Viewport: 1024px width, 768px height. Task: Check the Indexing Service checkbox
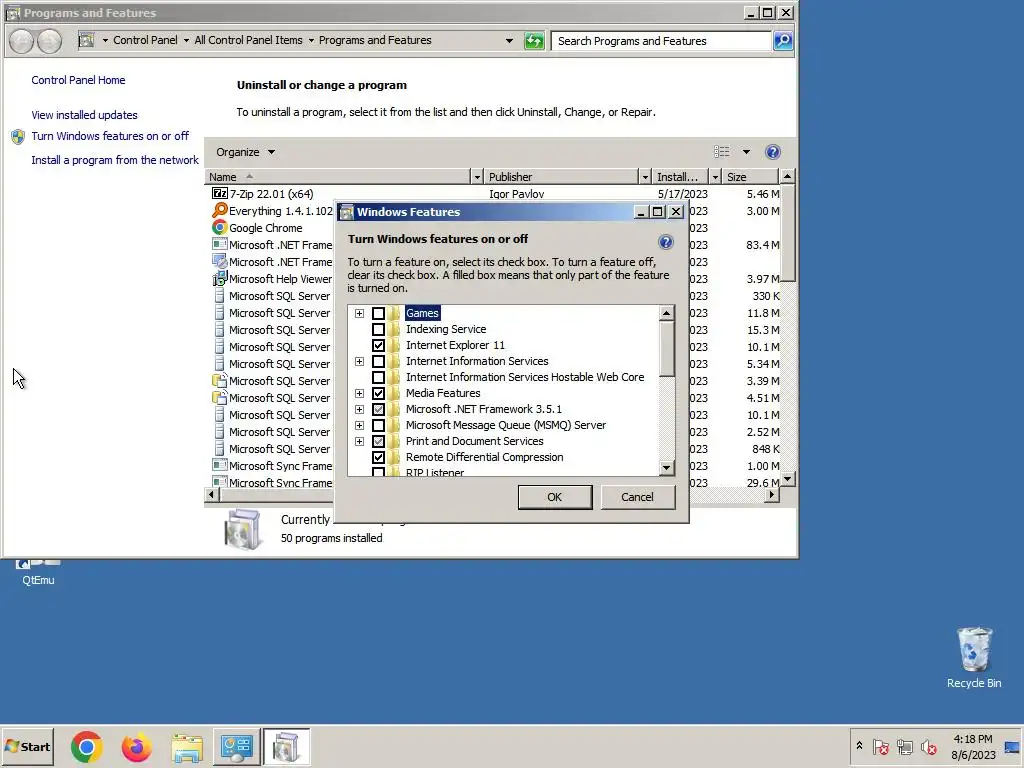pyautogui.click(x=378, y=329)
